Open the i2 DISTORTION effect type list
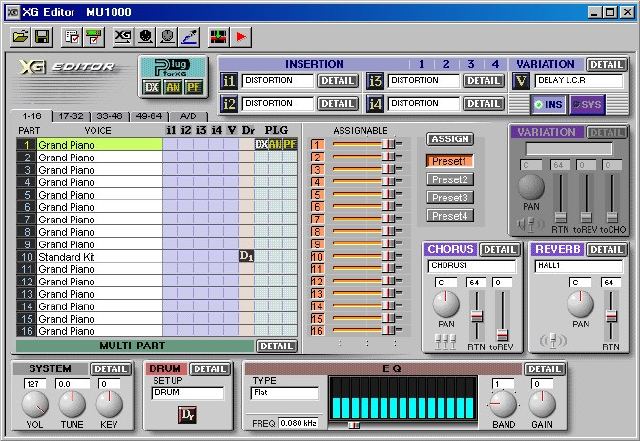Viewport: 640px width, 441px height. 278,104
